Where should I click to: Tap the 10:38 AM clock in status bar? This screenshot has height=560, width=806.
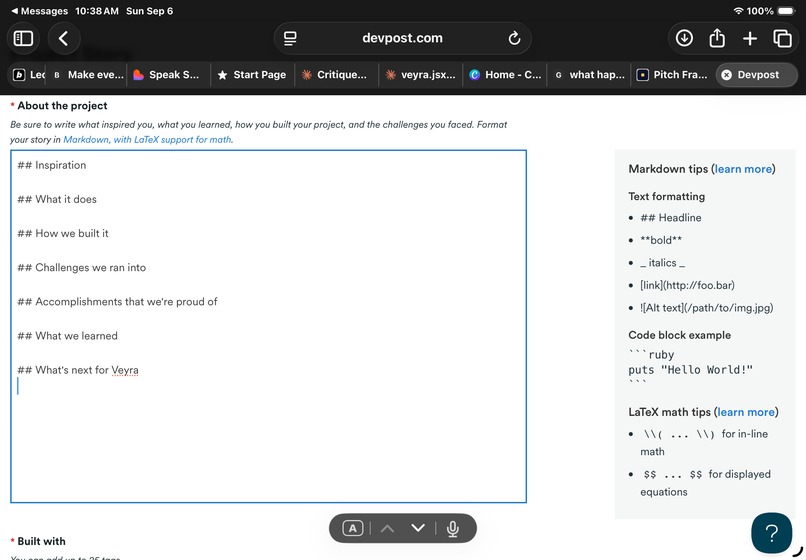[97, 11]
